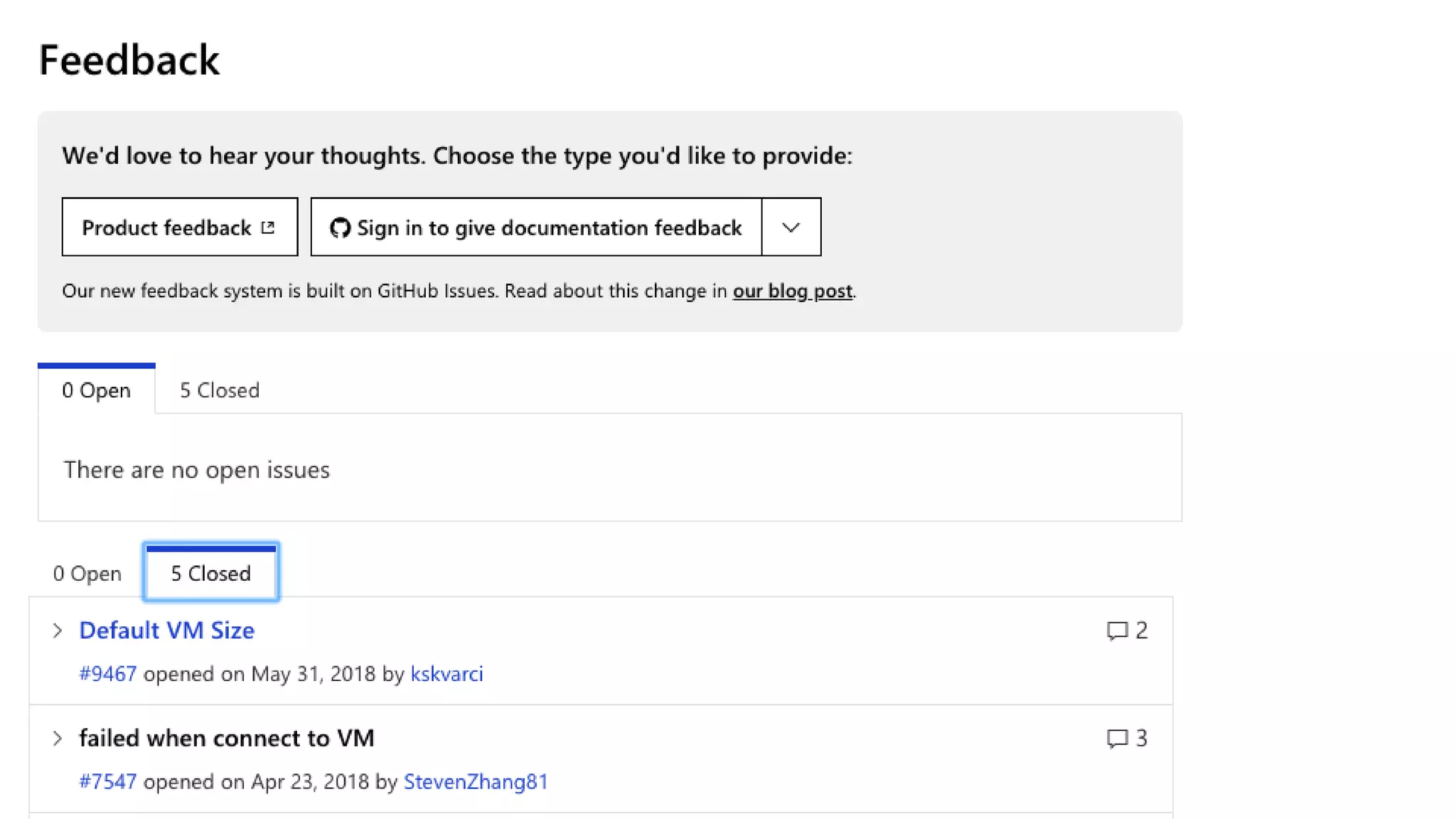Image resolution: width=1456 pixels, height=819 pixels.
Task: Click the GitHub logo icon
Action: click(x=340, y=227)
